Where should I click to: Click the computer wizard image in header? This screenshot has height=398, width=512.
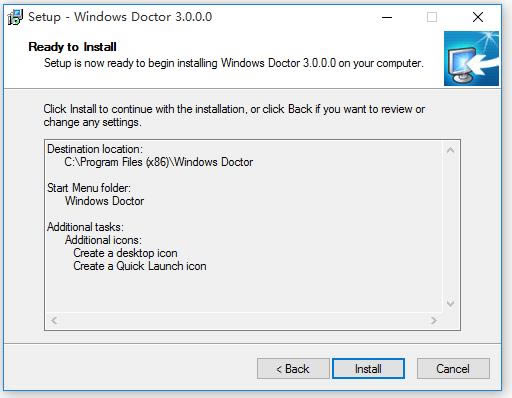click(471, 59)
